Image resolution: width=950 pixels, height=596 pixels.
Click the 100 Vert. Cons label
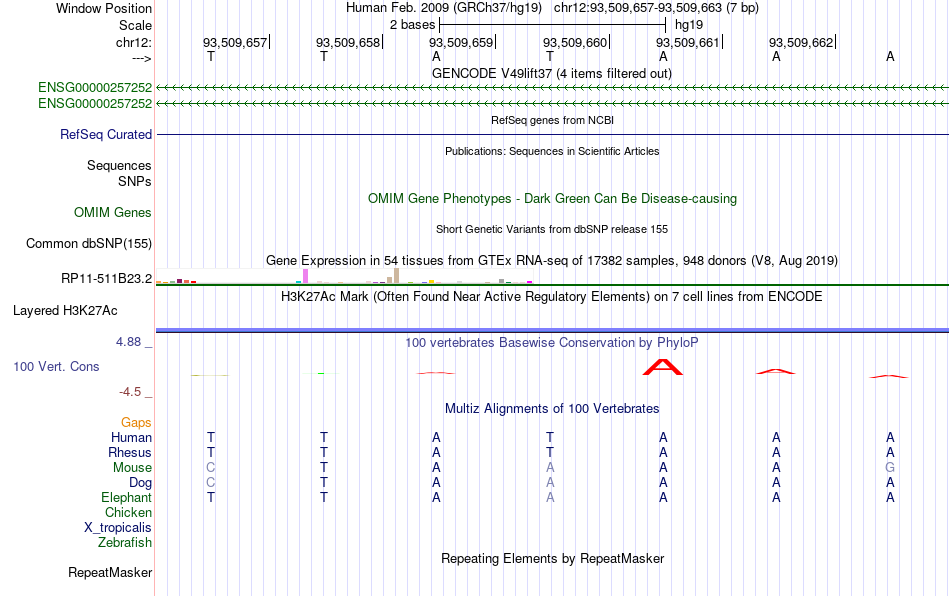click(x=56, y=366)
